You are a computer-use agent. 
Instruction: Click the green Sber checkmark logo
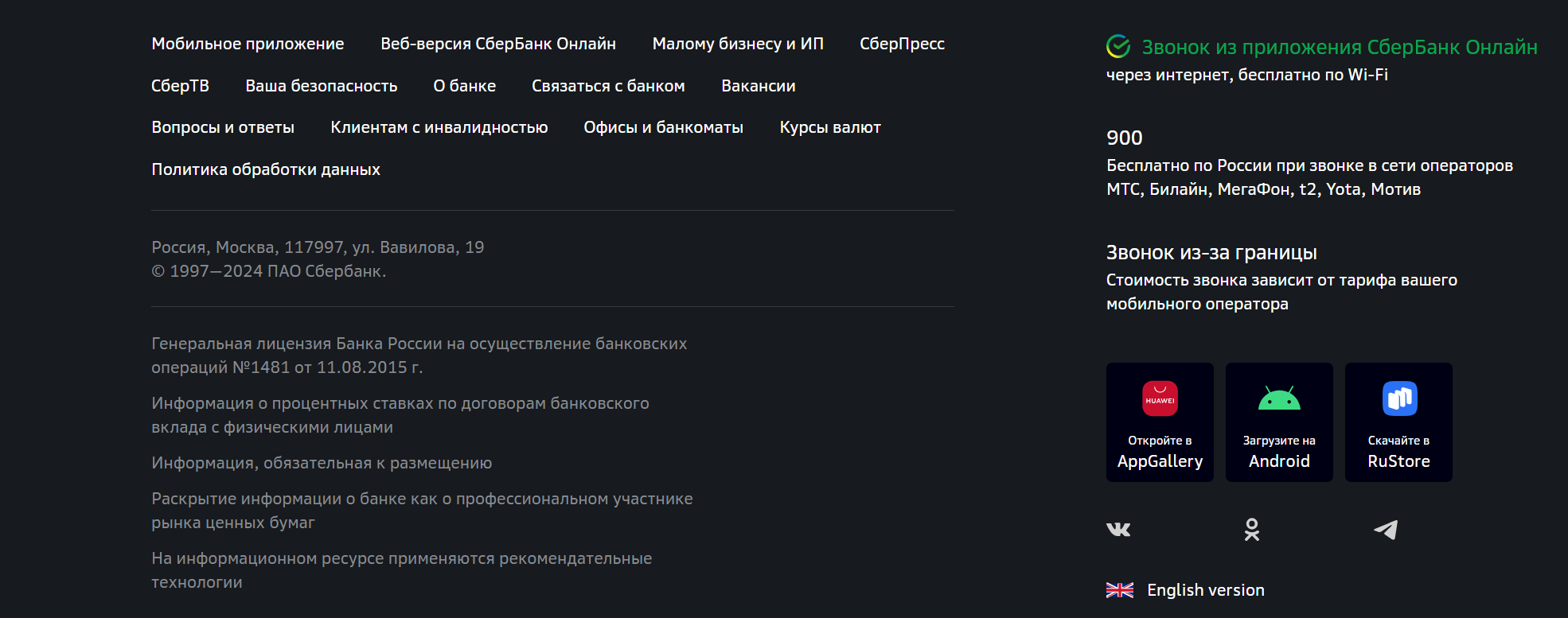click(1118, 47)
